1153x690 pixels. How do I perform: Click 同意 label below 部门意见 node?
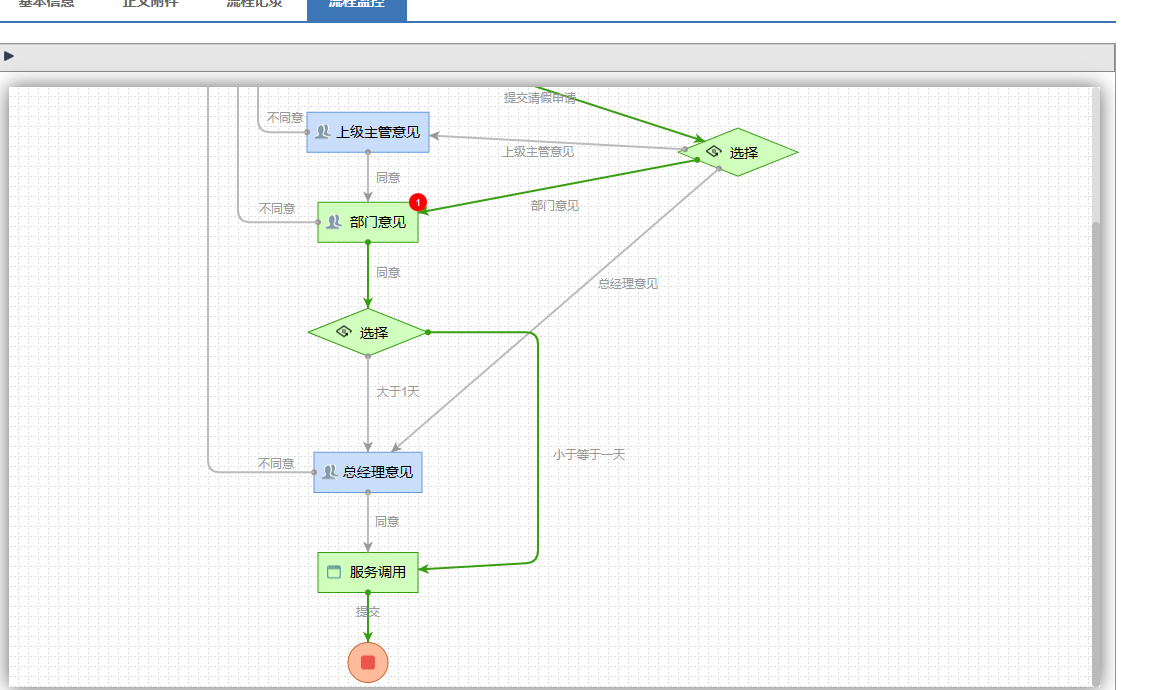click(x=388, y=272)
